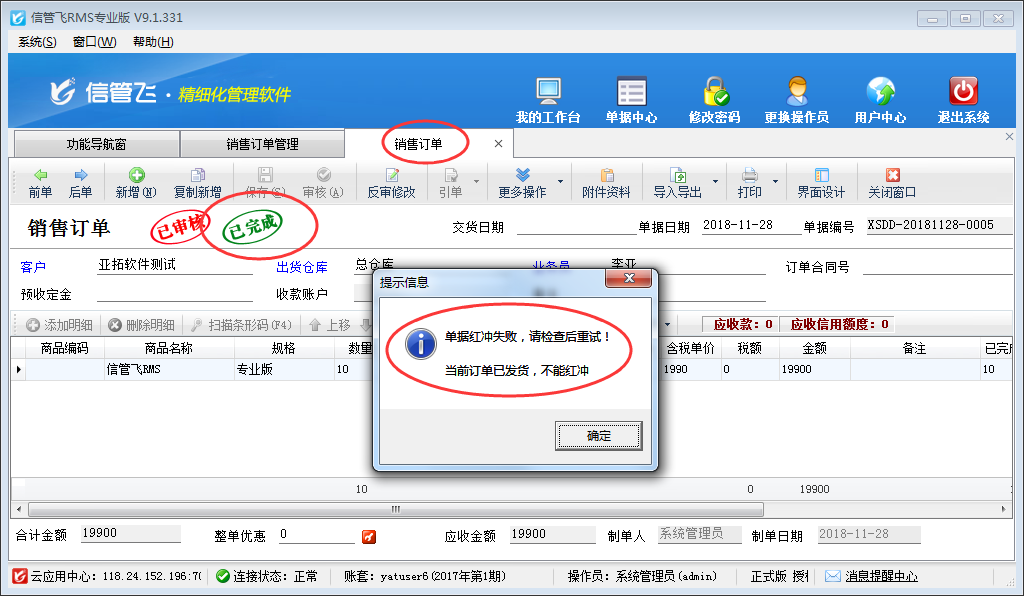This screenshot has height=596, width=1024.
Task: Click the 整单优惠 input field
Action: tap(316, 535)
